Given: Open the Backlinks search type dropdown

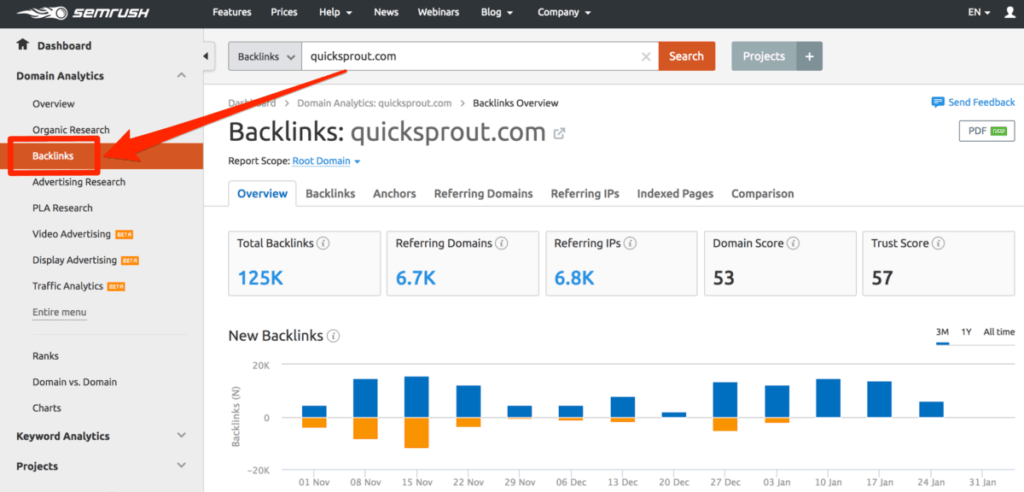Looking at the screenshot, I should pos(264,56).
